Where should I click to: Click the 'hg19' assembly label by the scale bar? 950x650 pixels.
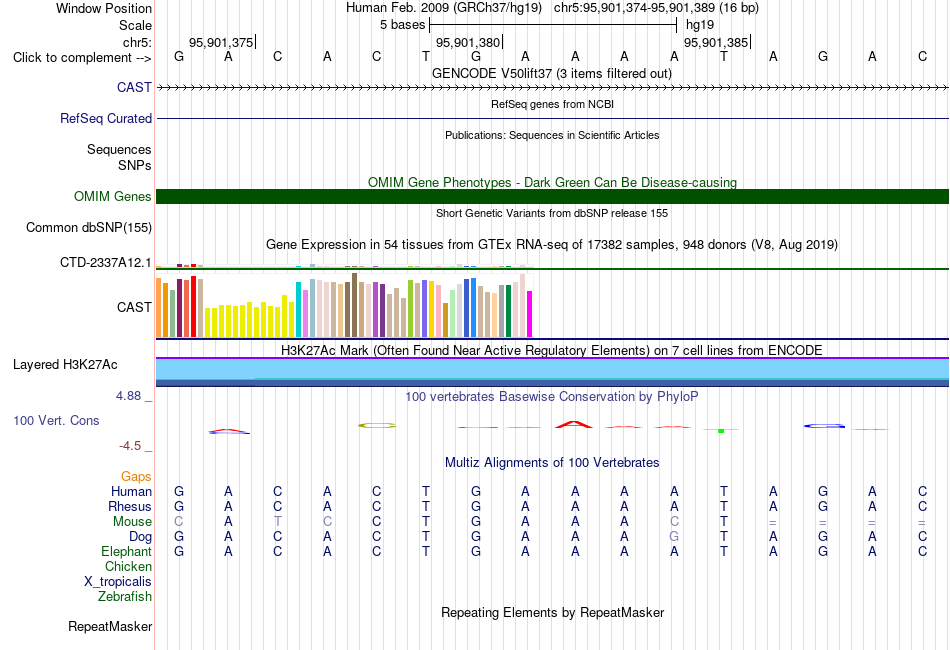point(700,25)
